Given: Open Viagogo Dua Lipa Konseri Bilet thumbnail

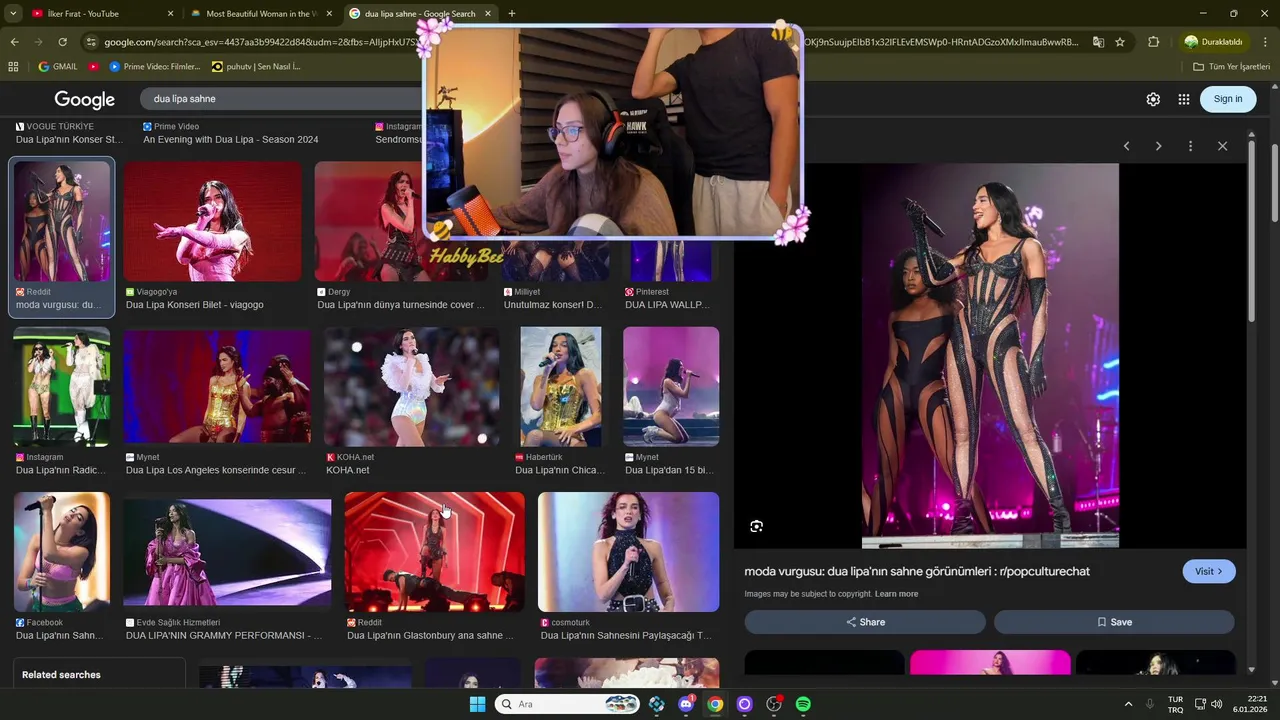Looking at the screenshot, I should [x=212, y=222].
